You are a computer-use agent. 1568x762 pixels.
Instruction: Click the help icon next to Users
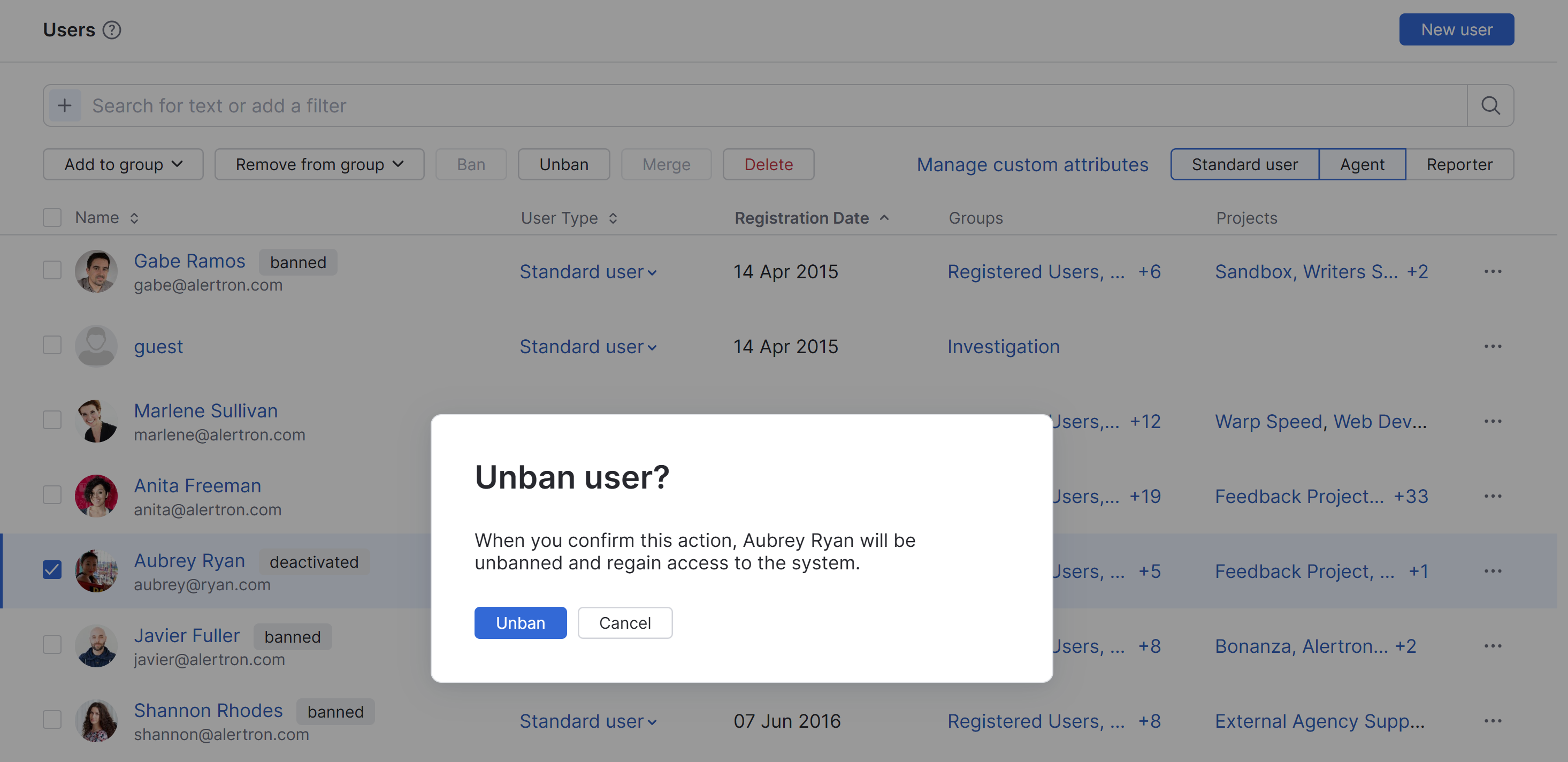[x=111, y=30]
